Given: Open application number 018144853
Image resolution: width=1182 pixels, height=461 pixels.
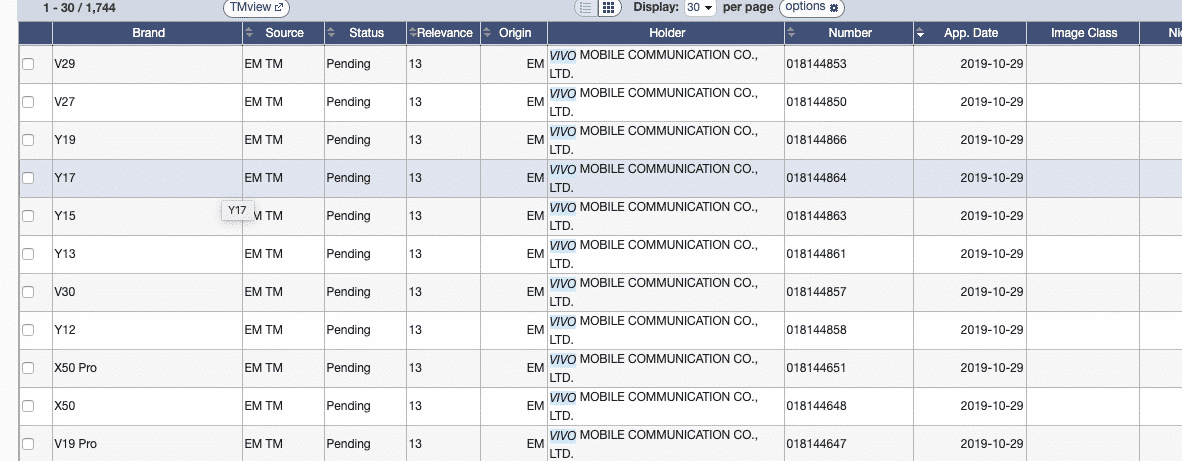Looking at the screenshot, I should pyautogui.click(x=816, y=64).
